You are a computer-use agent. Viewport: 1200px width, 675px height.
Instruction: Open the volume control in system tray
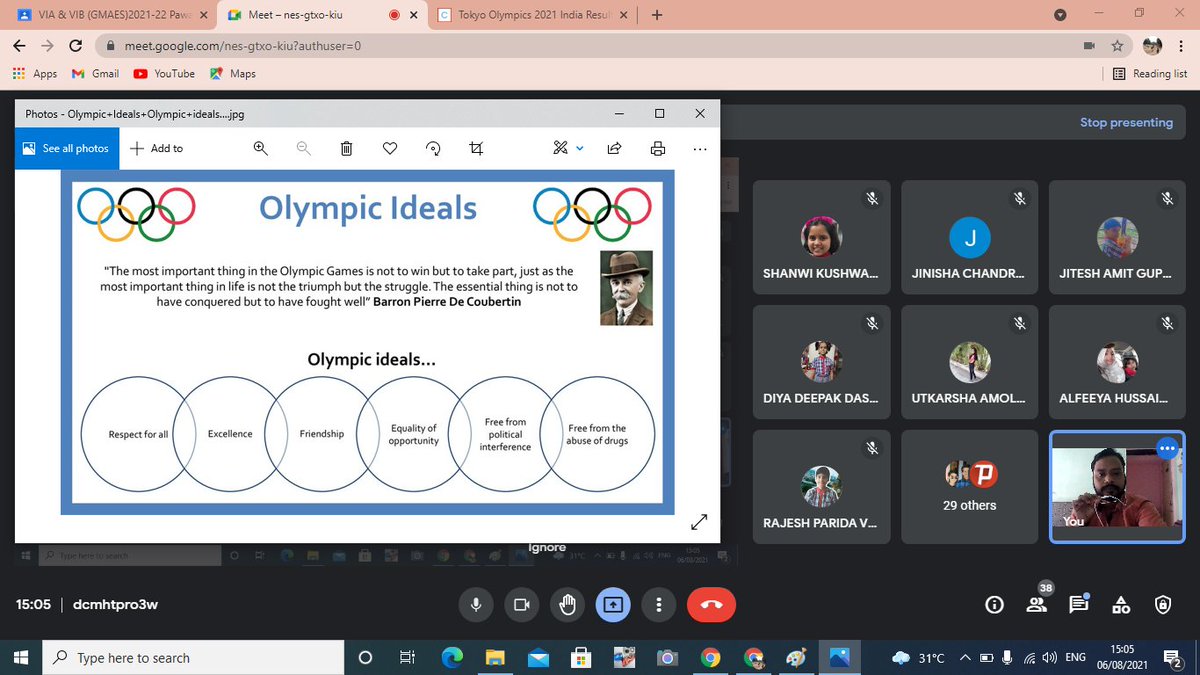pyautogui.click(x=1049, y=657)
